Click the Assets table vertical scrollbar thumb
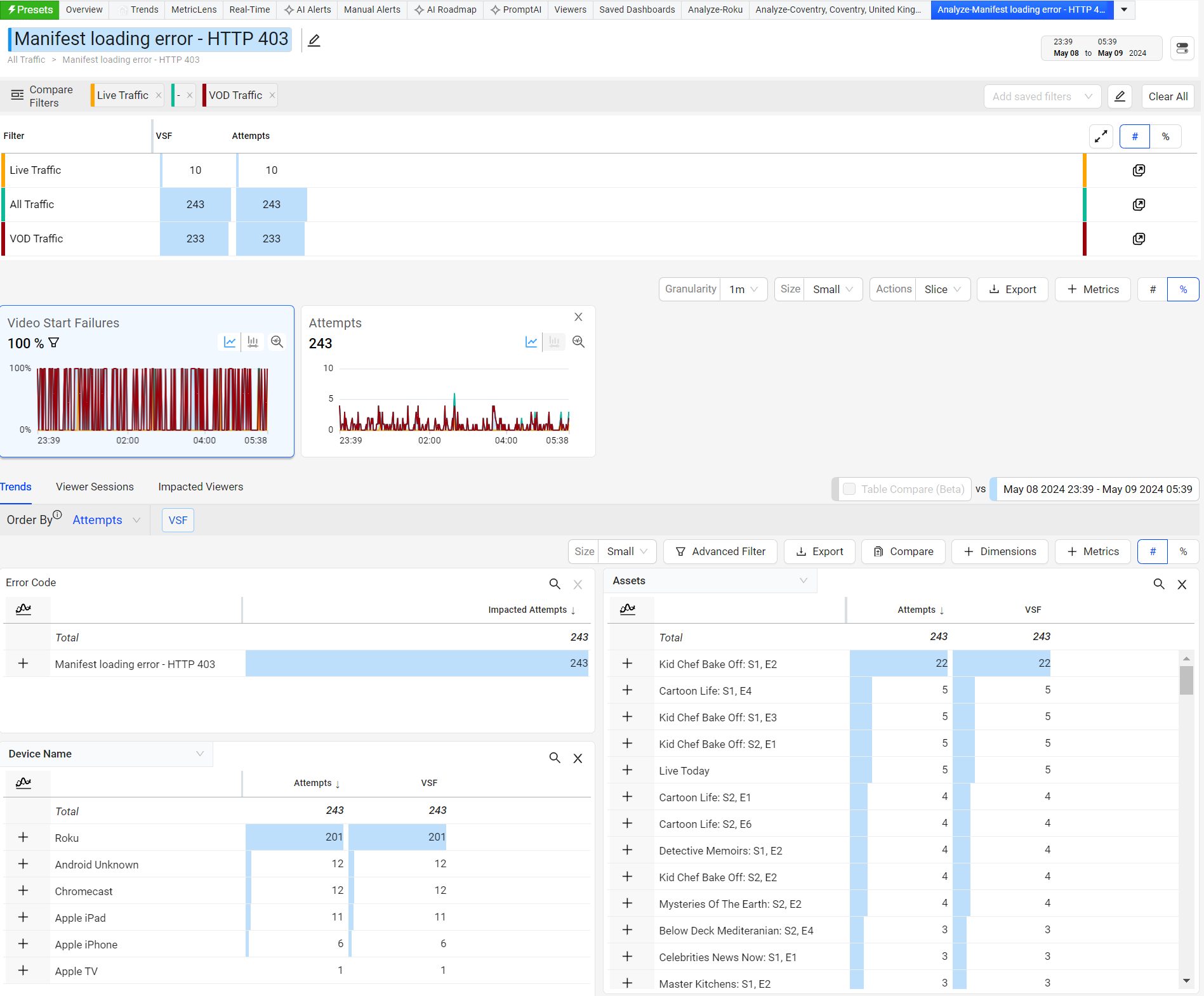The width and height of the screenshot is (1204, 996). (x=1186, y=679)
